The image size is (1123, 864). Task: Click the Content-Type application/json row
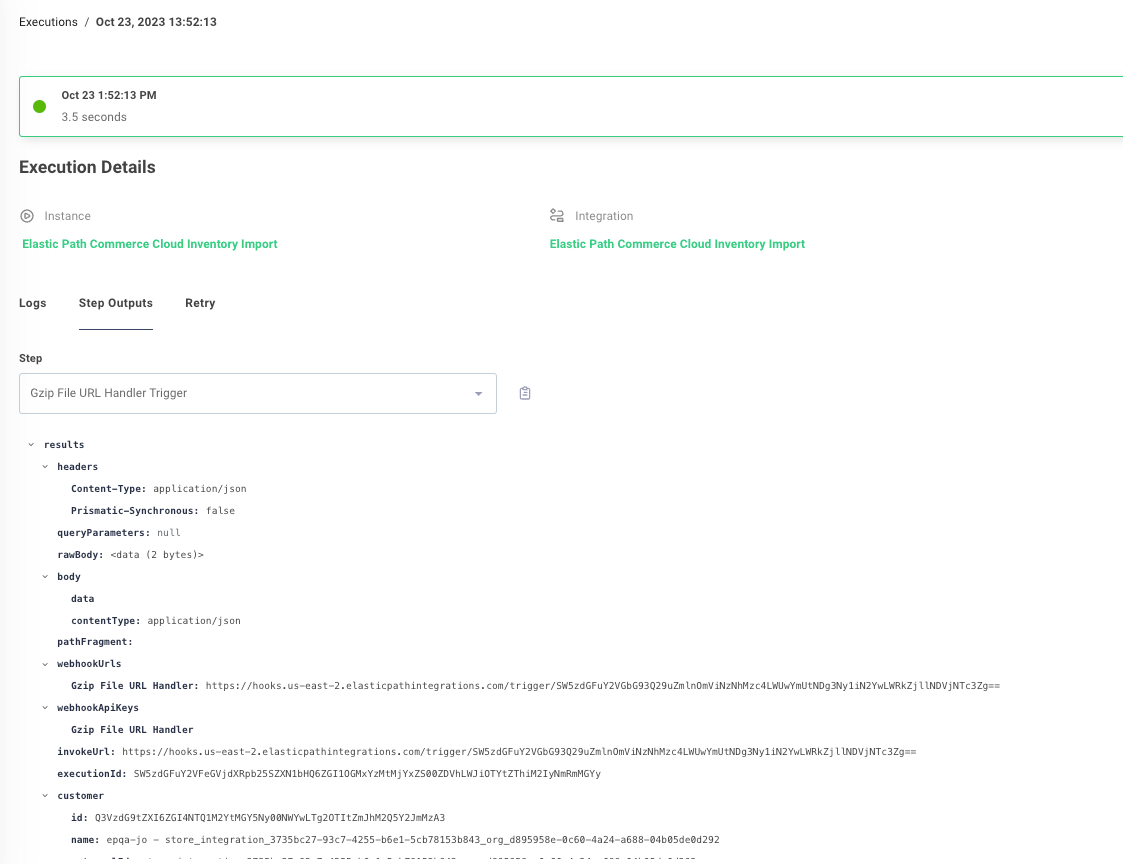click(x=158, y=489)
